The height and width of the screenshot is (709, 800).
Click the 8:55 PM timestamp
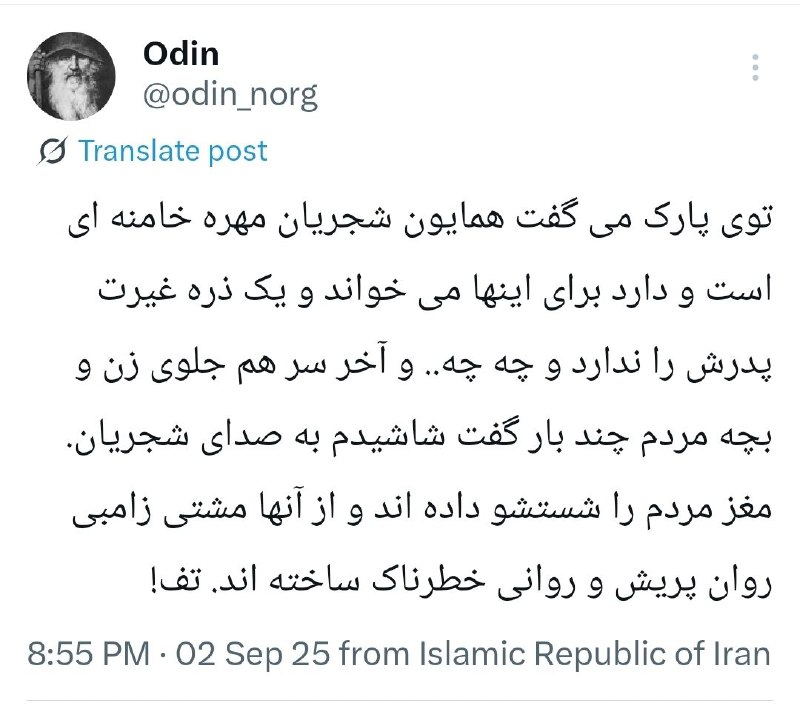click(x=88, y=653)
